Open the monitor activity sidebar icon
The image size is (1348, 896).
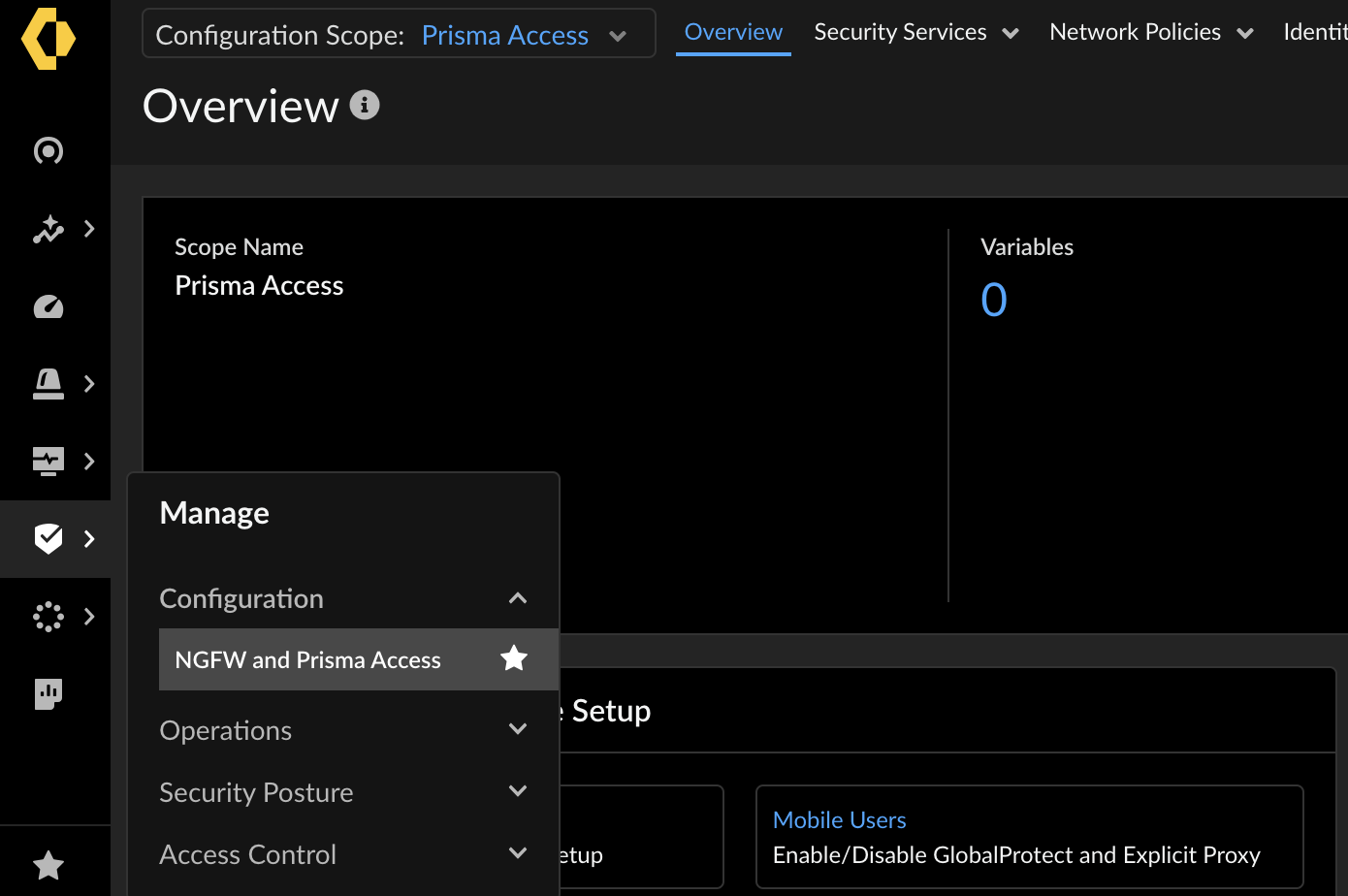(48, 462)
